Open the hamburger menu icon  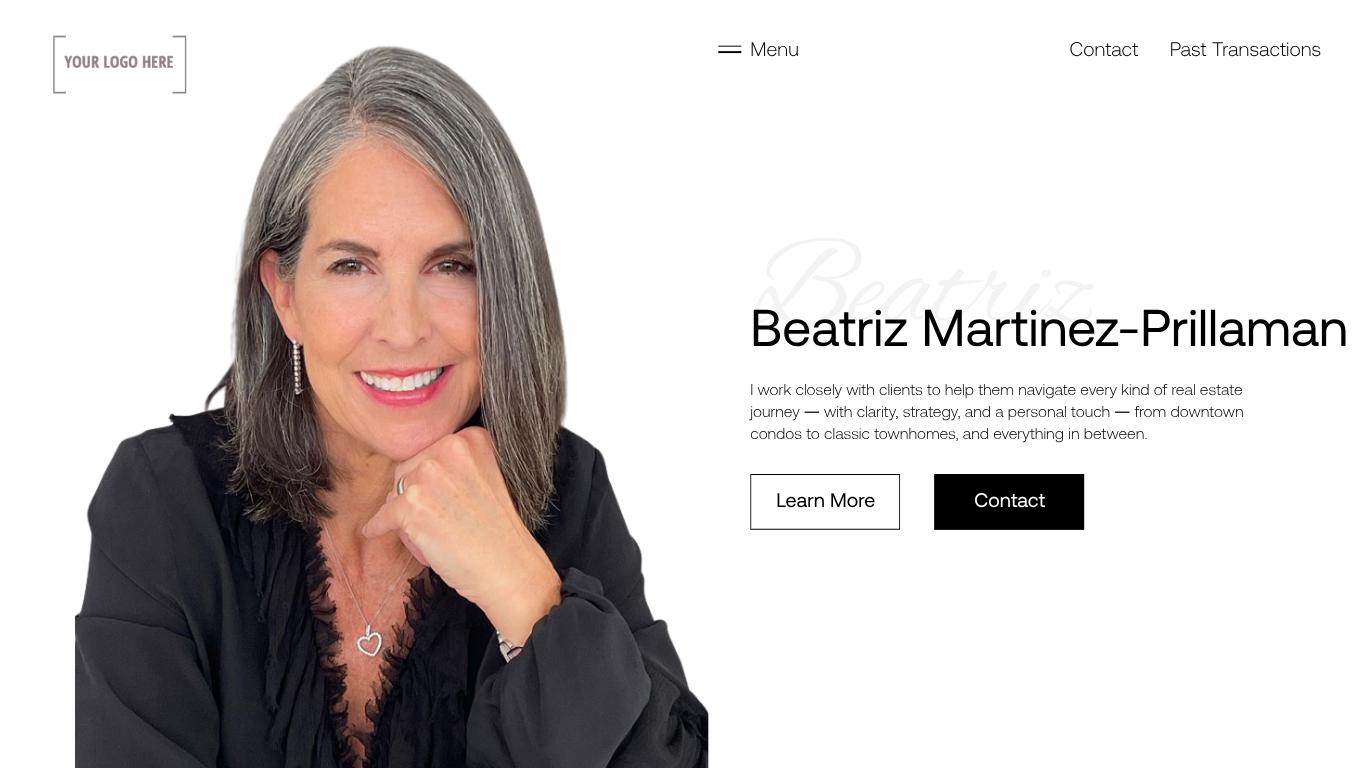click(x=729, y=49)
